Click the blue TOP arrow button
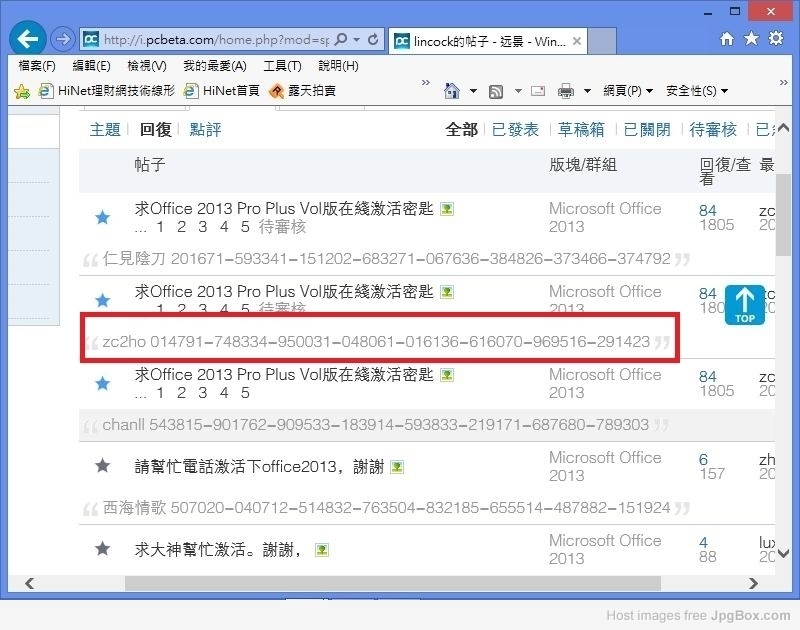Viewport: 800px width, 630px height. pyautogui.click(x=745, y=304)
